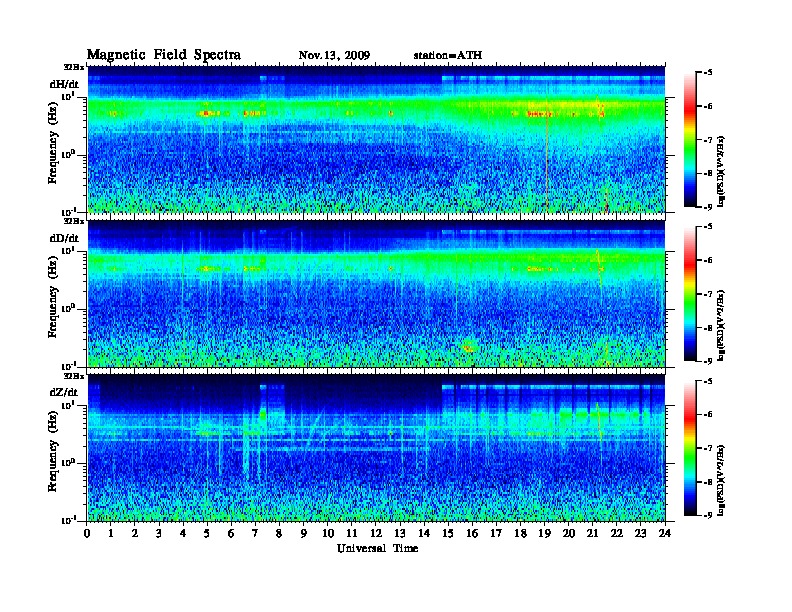Select the date text "Nov. 13, 2009"

click(x=334, y=56)
